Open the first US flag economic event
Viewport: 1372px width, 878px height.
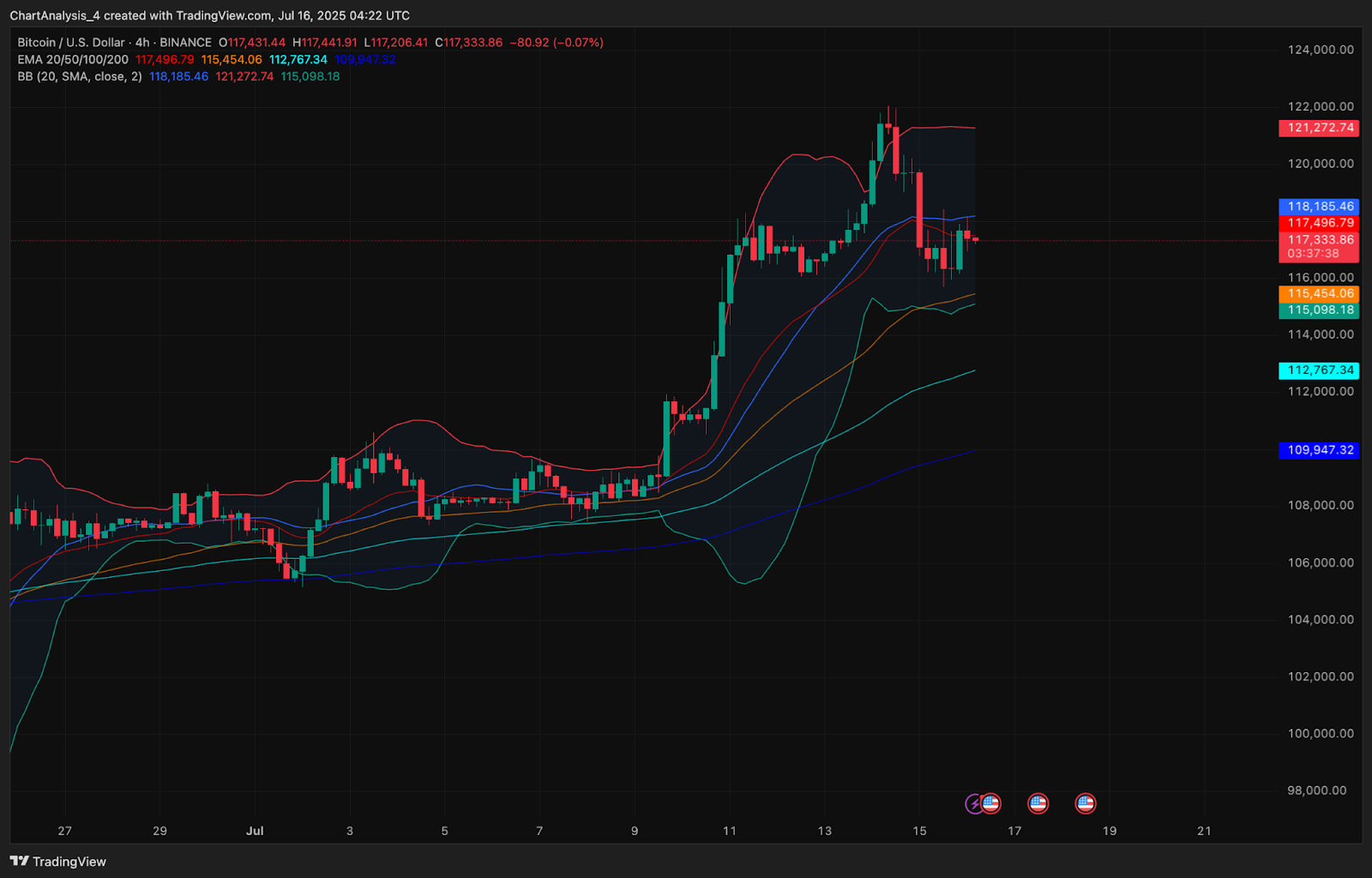pos(991,803)
